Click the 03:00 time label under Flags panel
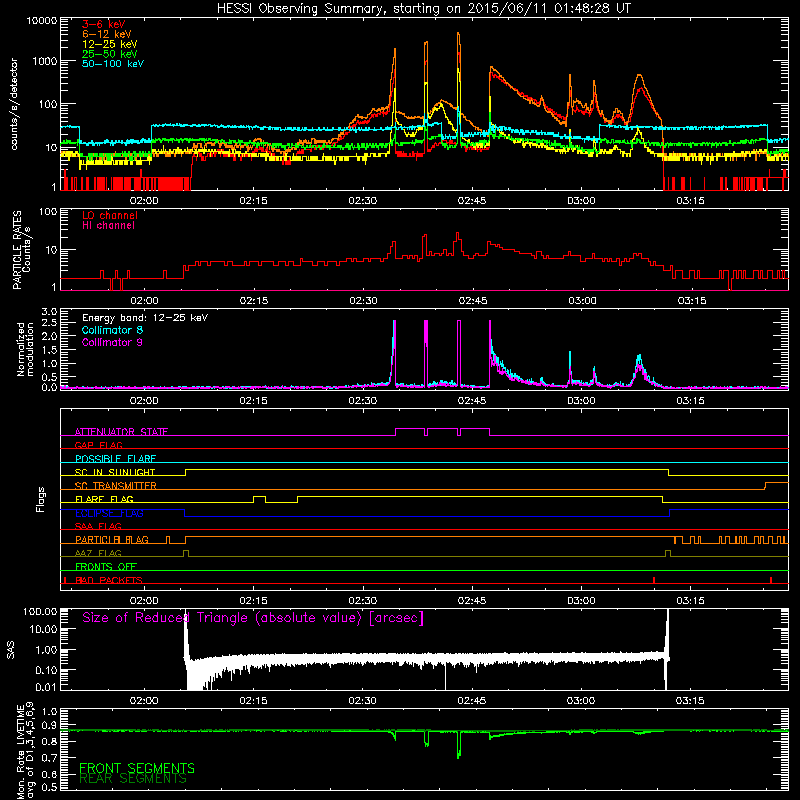 click(581, 601)
